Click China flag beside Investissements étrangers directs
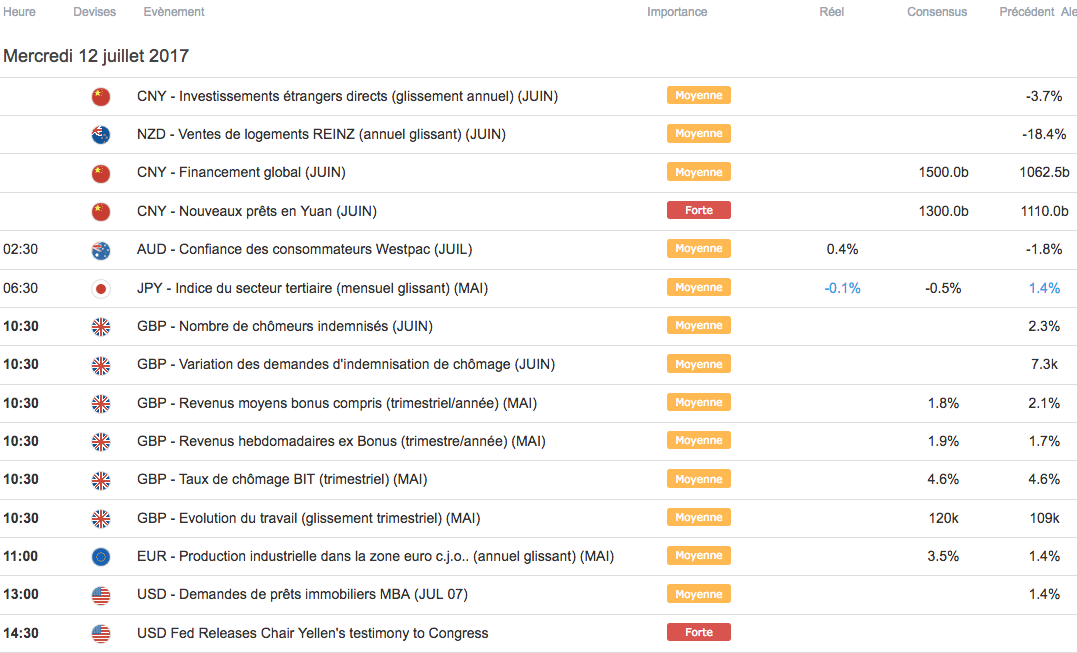This screenshot has height=653, width=1077. point(100,96)
